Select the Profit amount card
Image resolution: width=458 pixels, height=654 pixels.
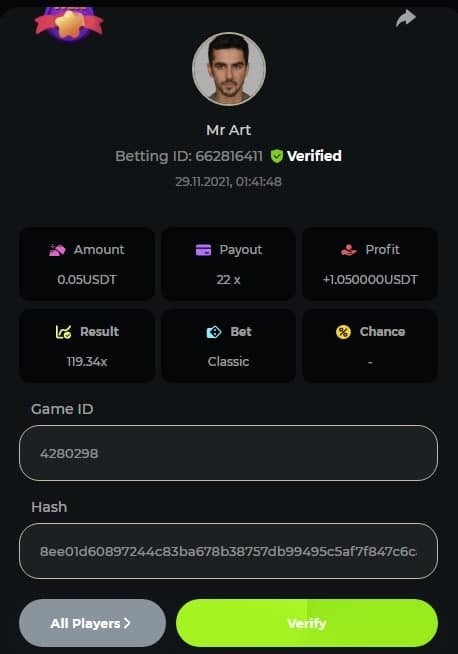370,264
